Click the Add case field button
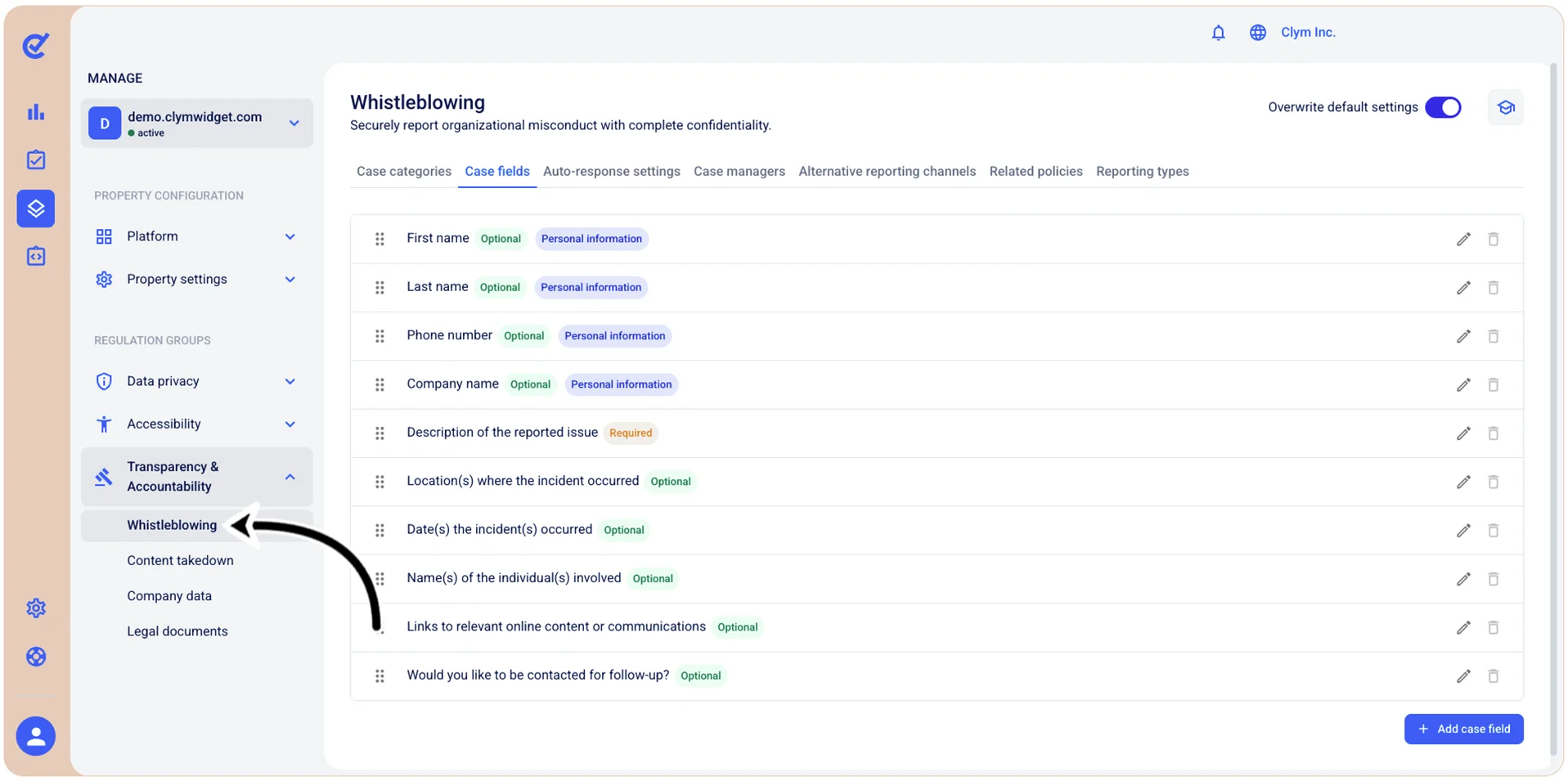 coord(1463,729)
